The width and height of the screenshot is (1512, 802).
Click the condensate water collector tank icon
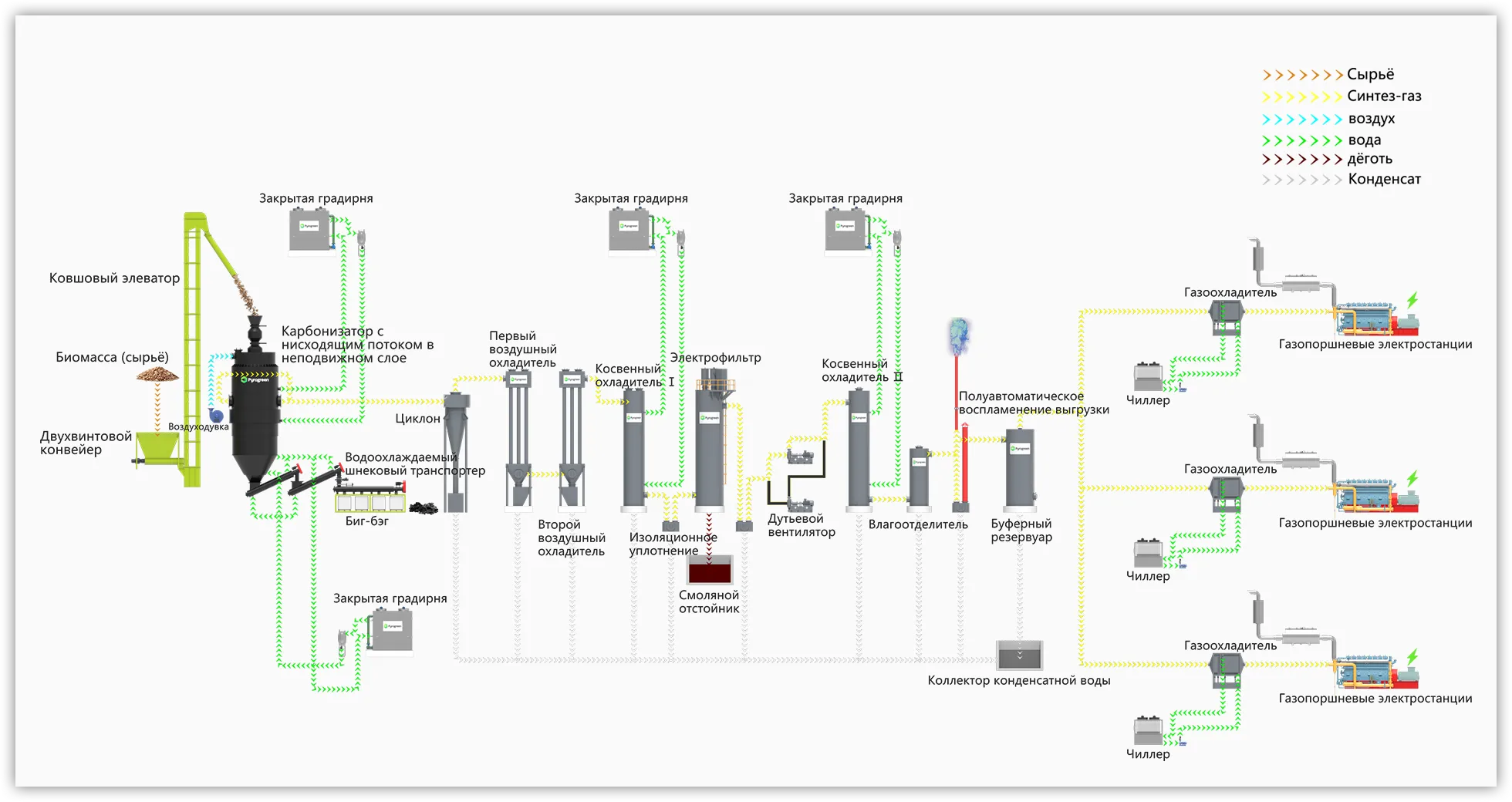1019,655
